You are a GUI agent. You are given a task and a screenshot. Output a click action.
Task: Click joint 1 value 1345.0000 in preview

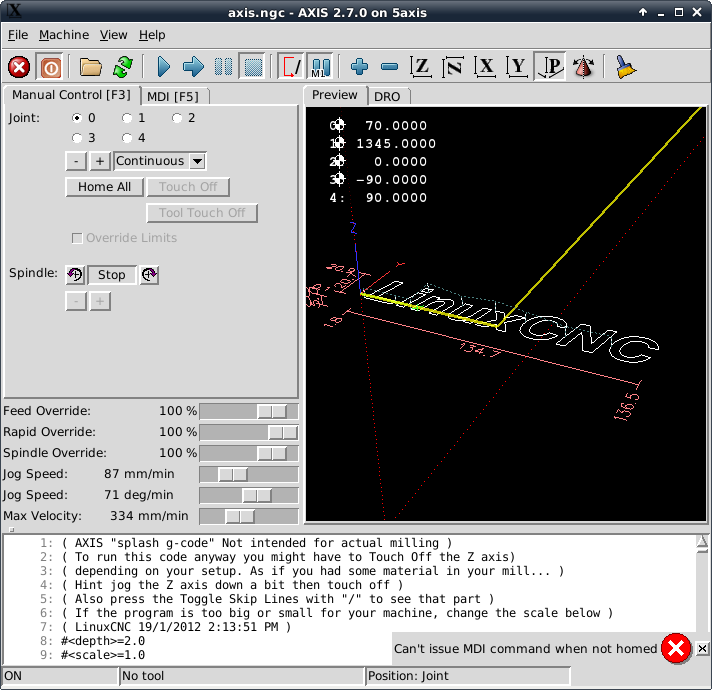(396, 144)
